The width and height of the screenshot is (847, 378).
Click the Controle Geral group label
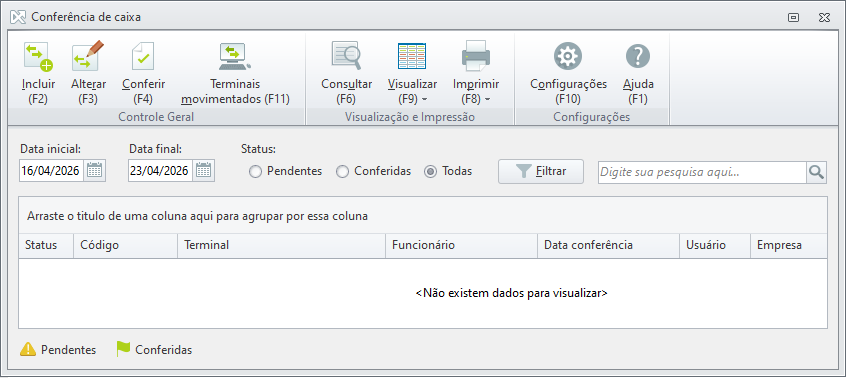coord(156,117)
